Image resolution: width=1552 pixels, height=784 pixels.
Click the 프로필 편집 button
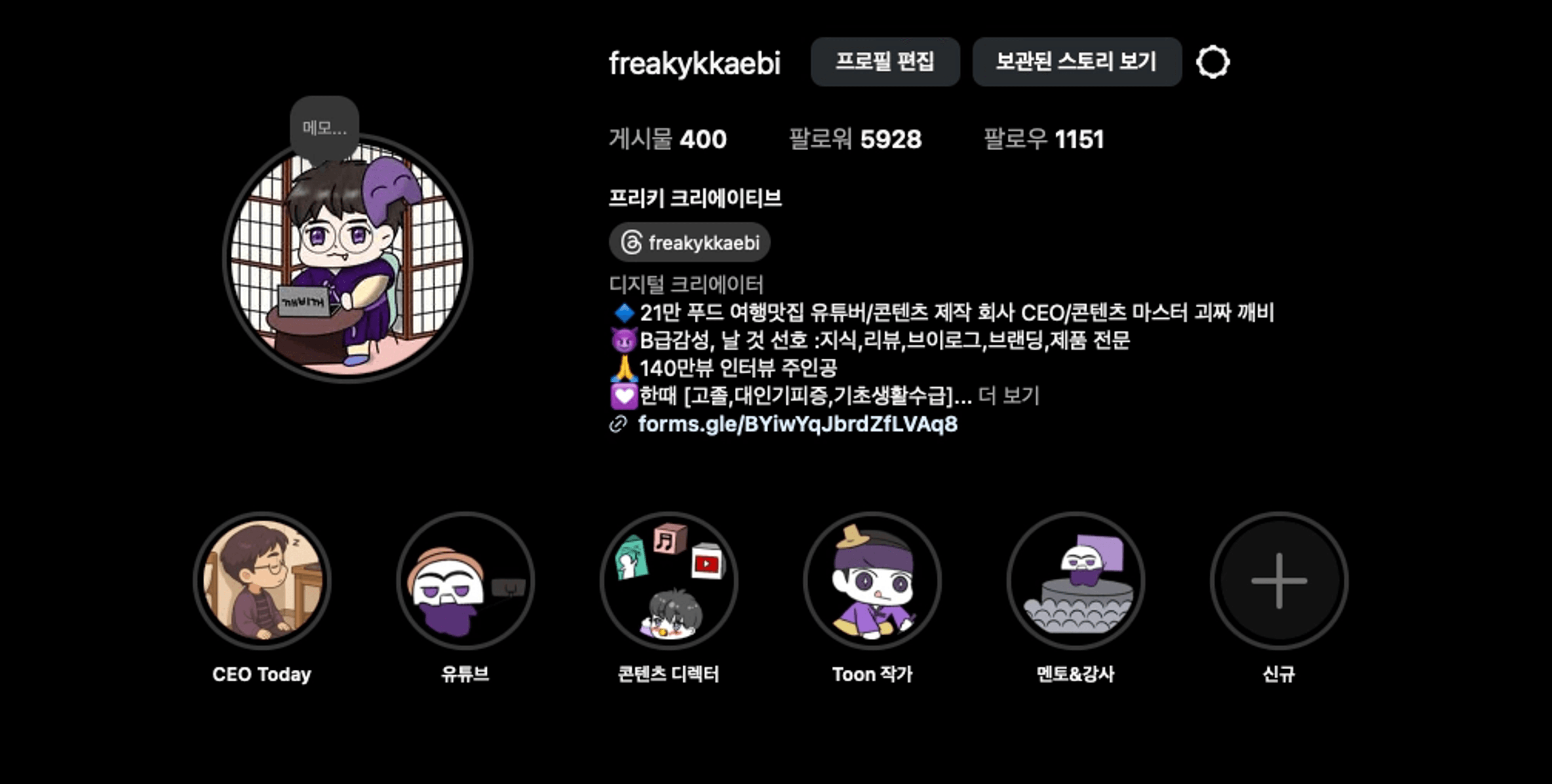[x=885, y=61]
